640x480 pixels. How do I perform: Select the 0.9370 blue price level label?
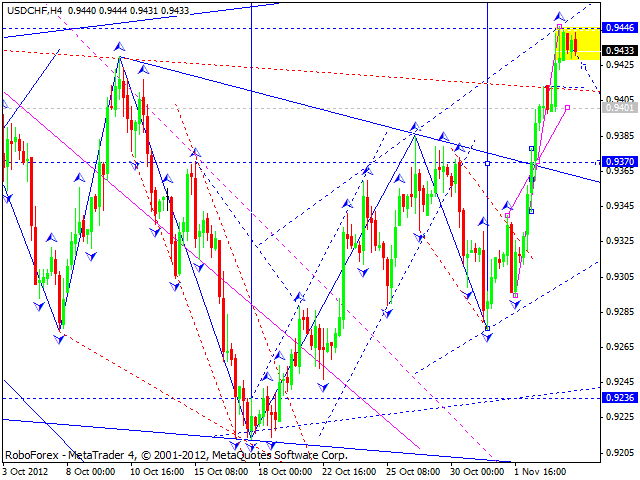point(620,162)
